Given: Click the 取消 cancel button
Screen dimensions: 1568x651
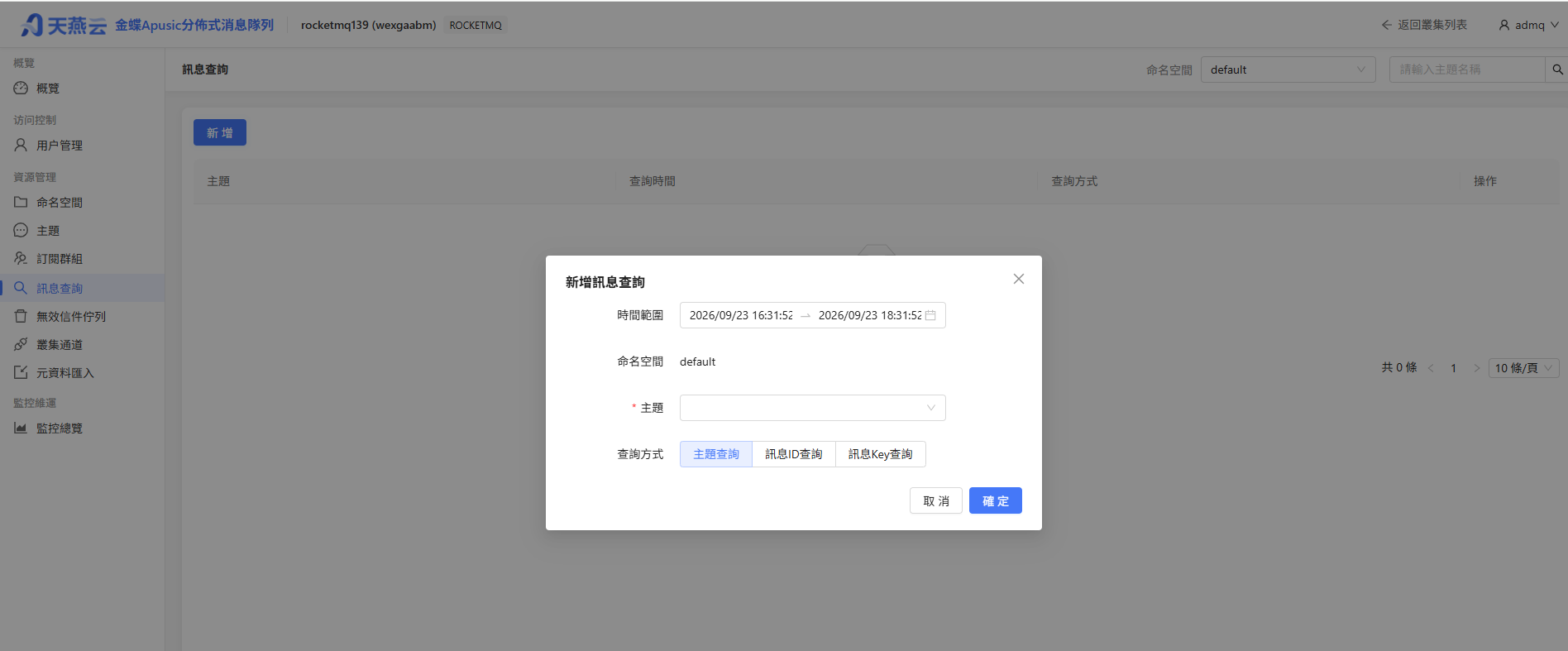Looking at the screenshot, I should click(x=936, y=500).
